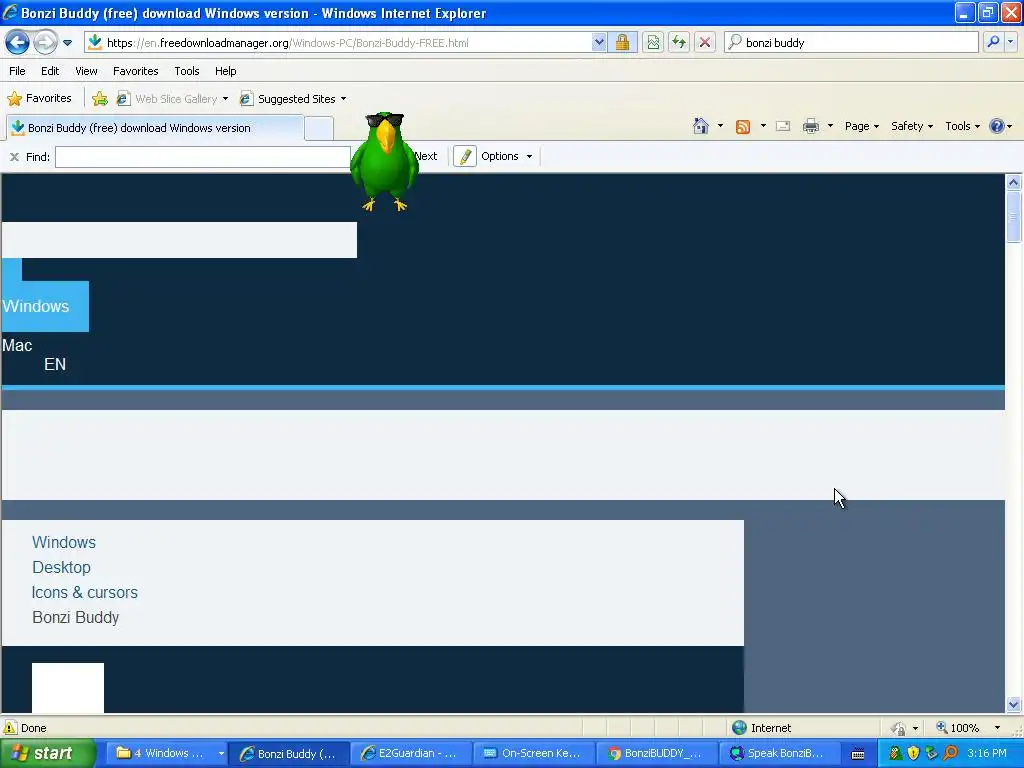
Task: Click the vertical scrollbar thumb
Action: pyautogui.click(x=1014, y=217)
